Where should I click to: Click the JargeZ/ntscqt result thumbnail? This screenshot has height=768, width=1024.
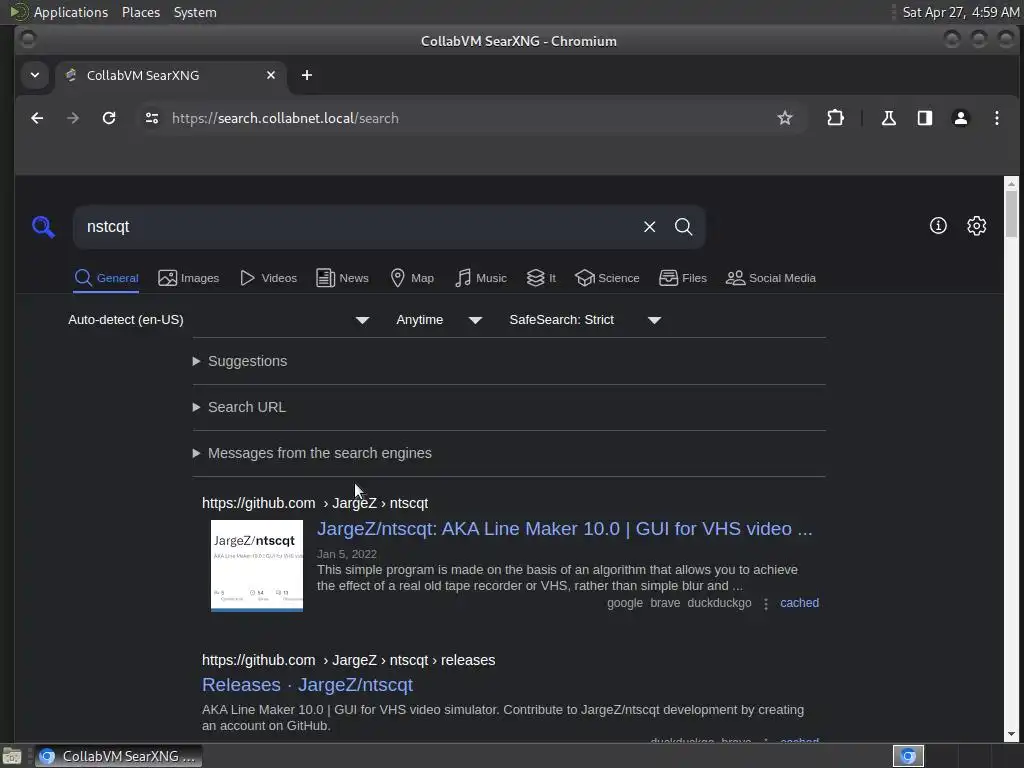pyautogui.click(x=257, y=566)
